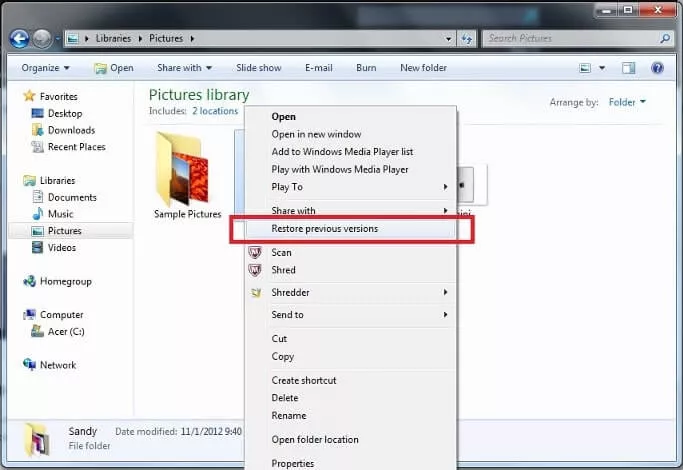
Task: Click the refresh button beside address bar
Action: coord(467,39)
